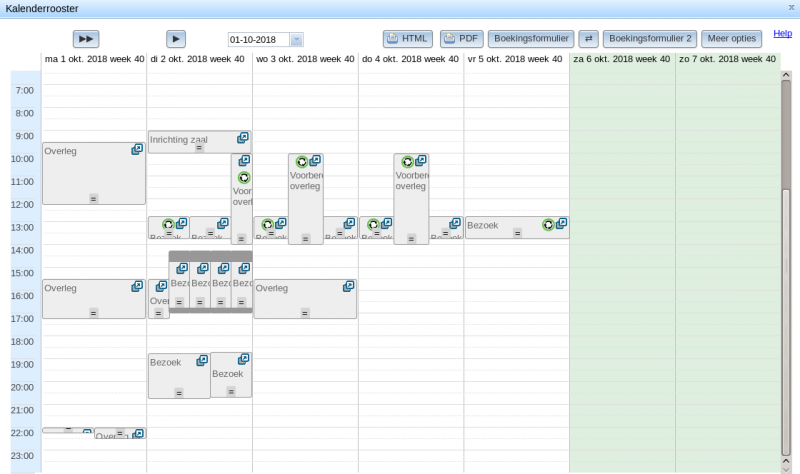This screenshot has height=474, width=800.
Task: Click recurring icon of Wednesday 13:00 Bezoek
Action: coord(267,224)
